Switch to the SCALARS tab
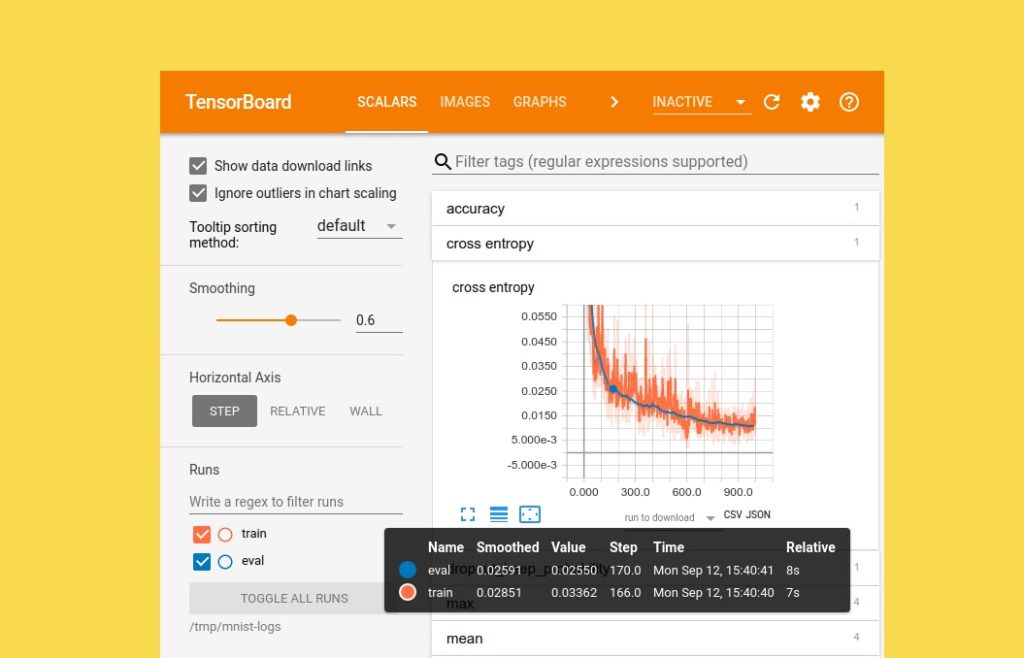The height and width of the screenshot is (658, 1024). pos(387,102)
